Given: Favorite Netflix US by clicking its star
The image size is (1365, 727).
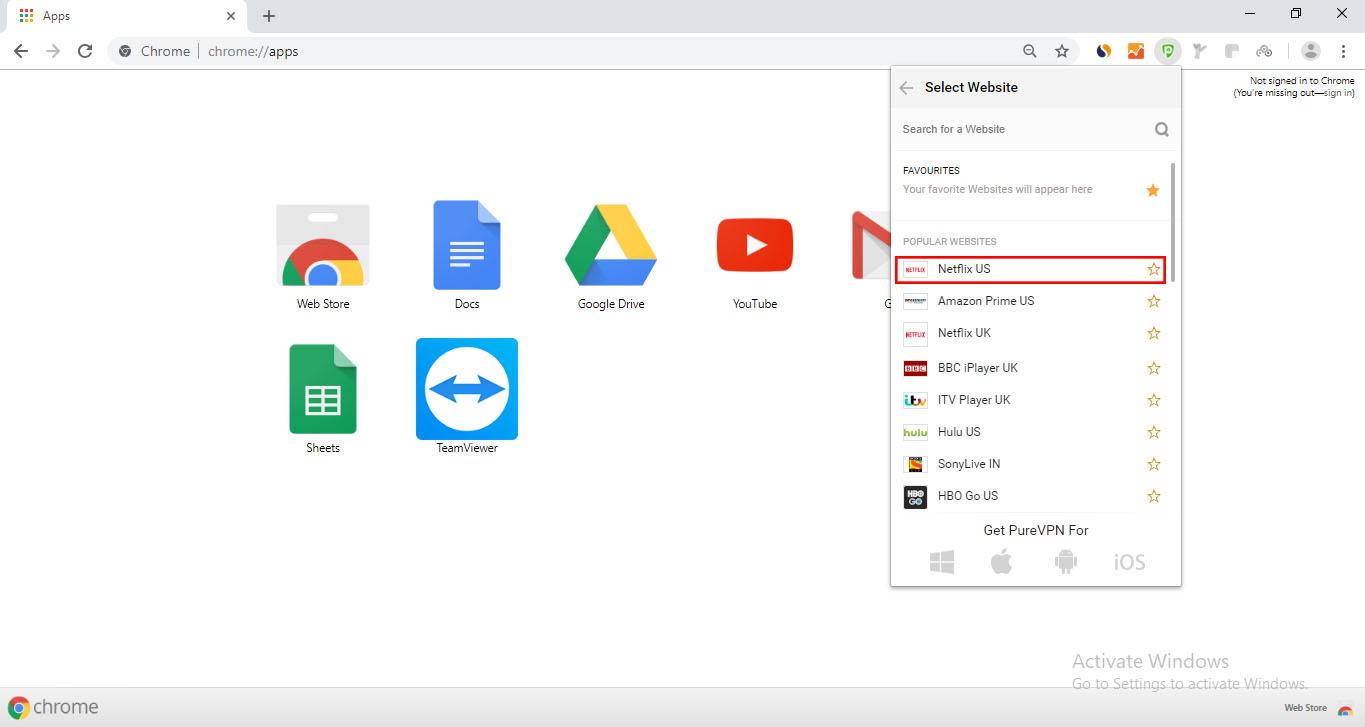Looking at the screenshot, I should pyautogui.click(x=1153, y=269).
